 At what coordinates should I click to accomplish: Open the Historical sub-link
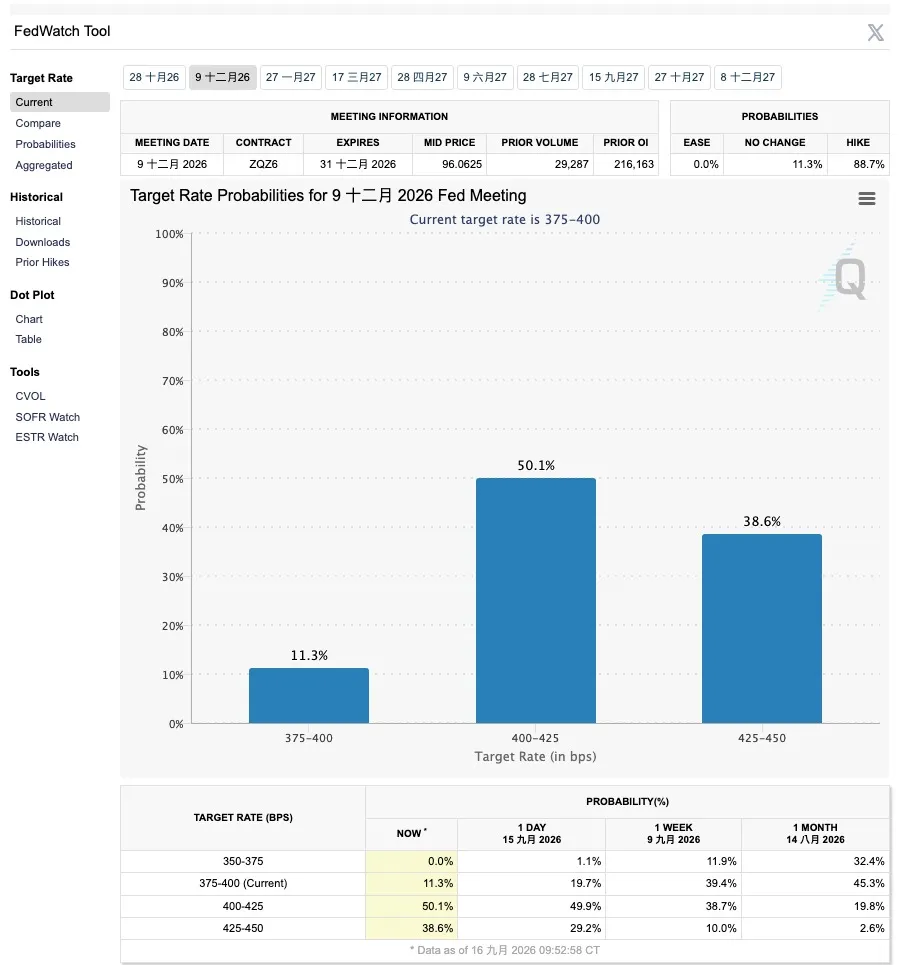tap(38, 221)
